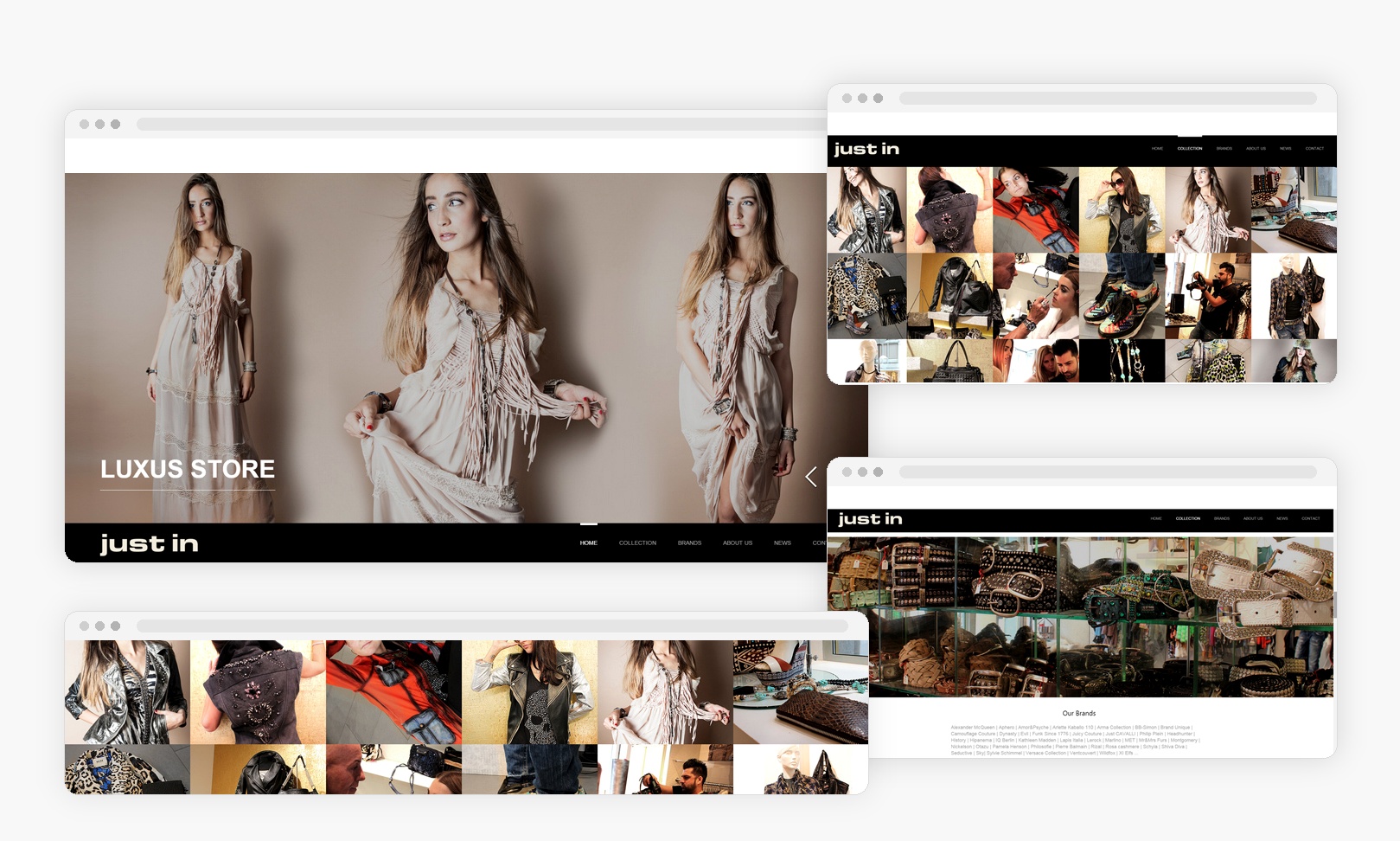Click the Pierre Balmain brand name
The image size is (1400, 841).
(x=1071, y=747)
